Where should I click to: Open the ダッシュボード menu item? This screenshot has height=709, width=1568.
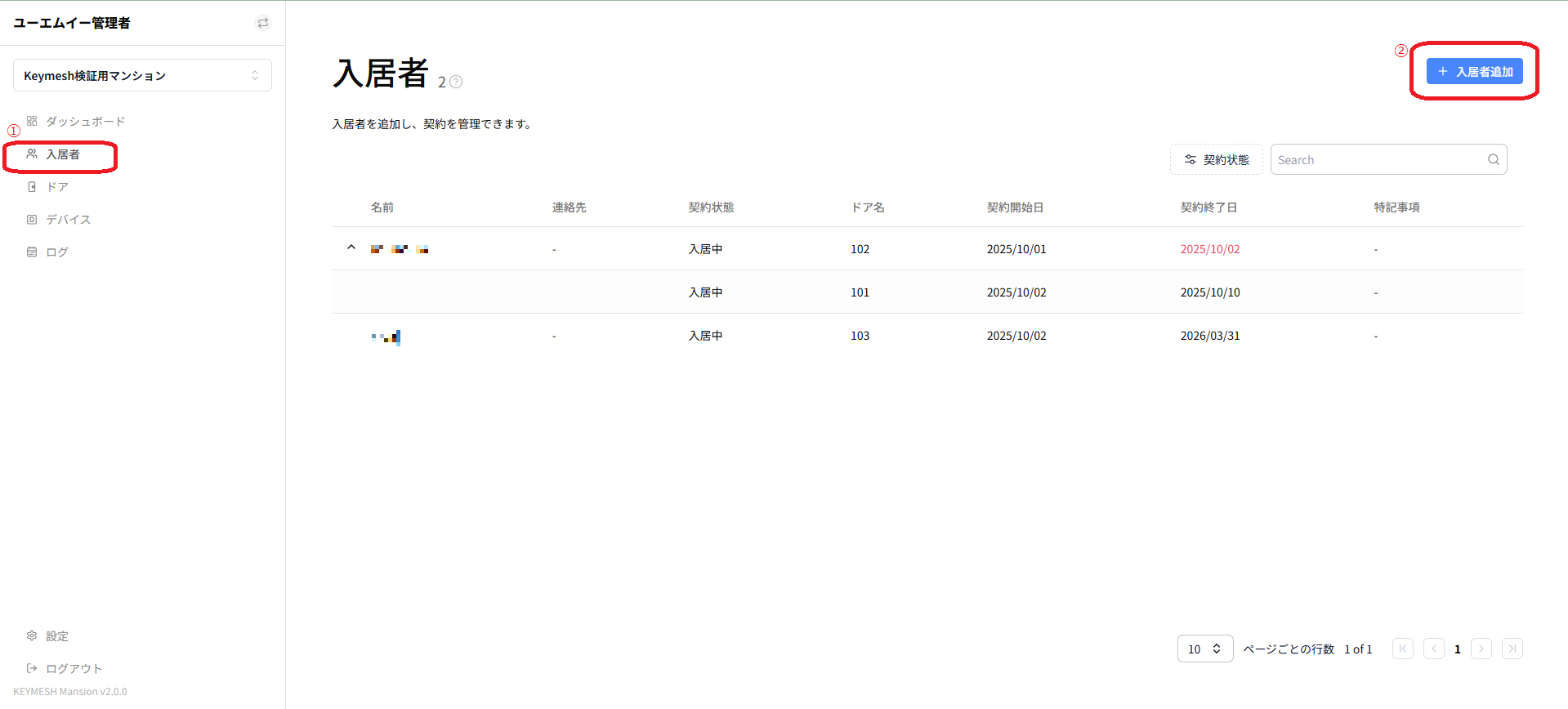(x=76, y=121)
